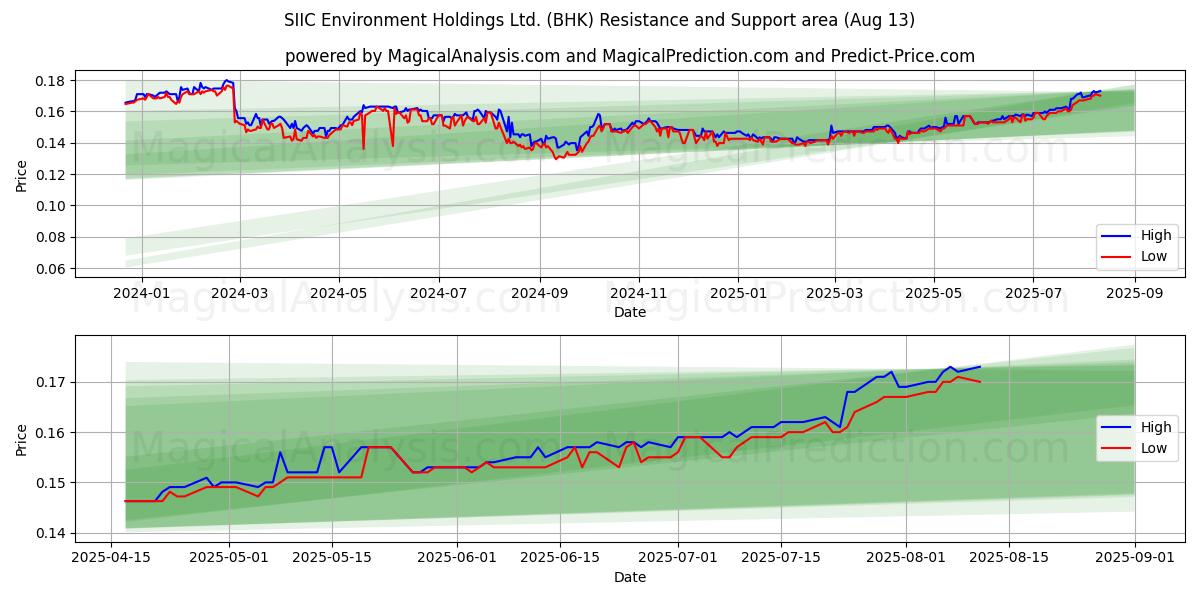Click the 2025-05 tick label
This screenshot has width=1200, height=600.
coord(935,293)
